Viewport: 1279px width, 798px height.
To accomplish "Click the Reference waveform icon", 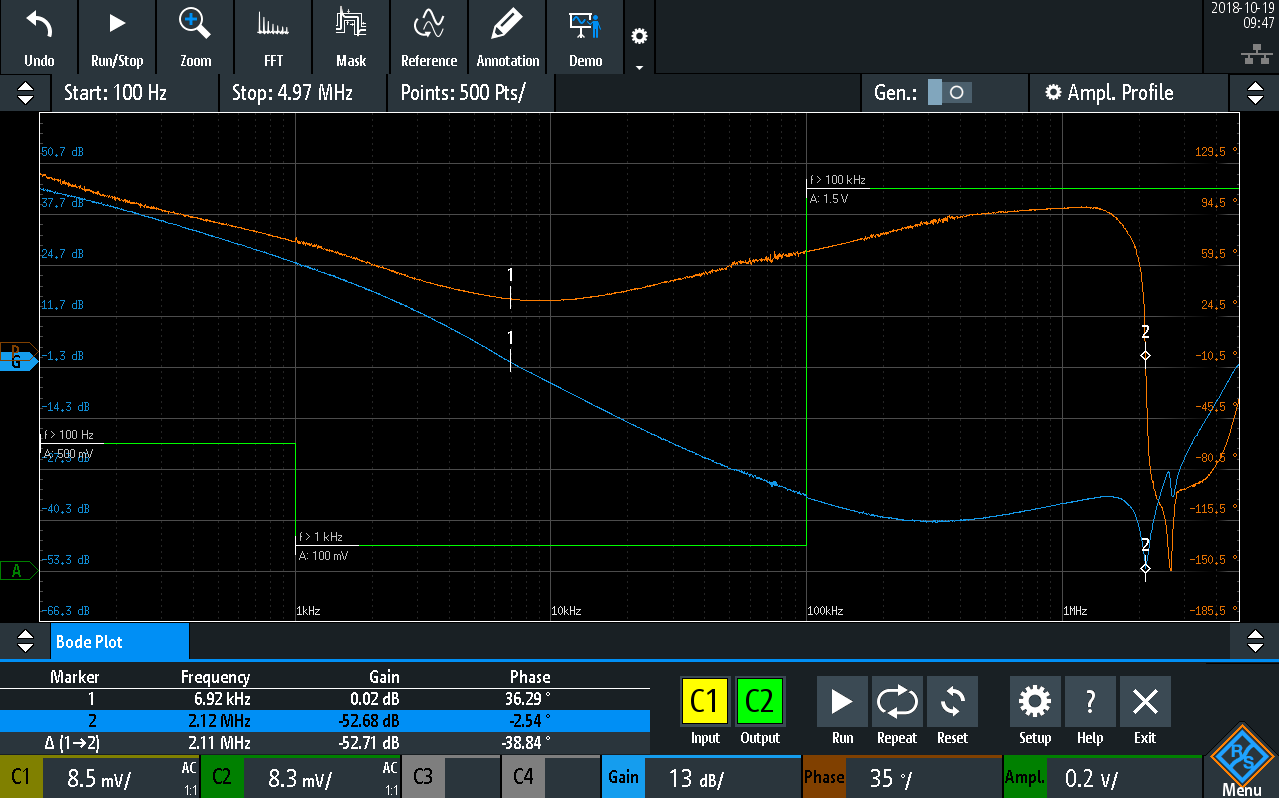I will (429, 24).
